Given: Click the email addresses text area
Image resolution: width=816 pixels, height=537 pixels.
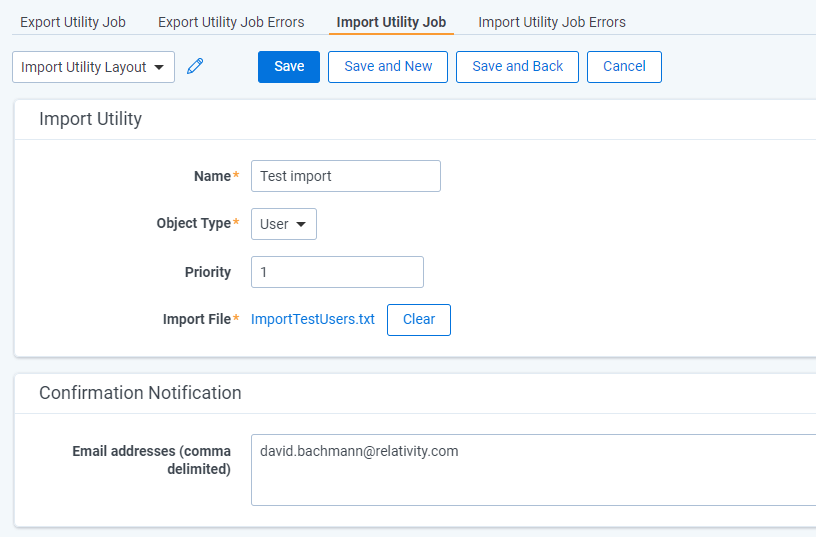Looking at the screenshot, I should (533, 470).
